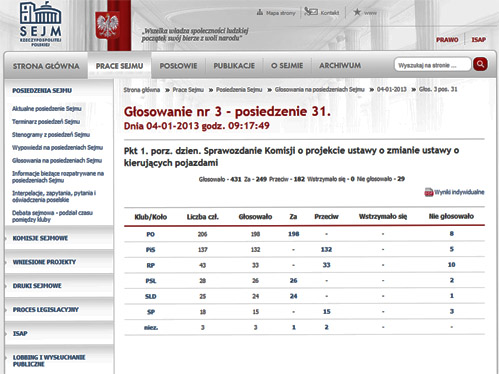Click Głosowania na posiedzeniach Sejmu breadcrumb

tap(319, 90)
